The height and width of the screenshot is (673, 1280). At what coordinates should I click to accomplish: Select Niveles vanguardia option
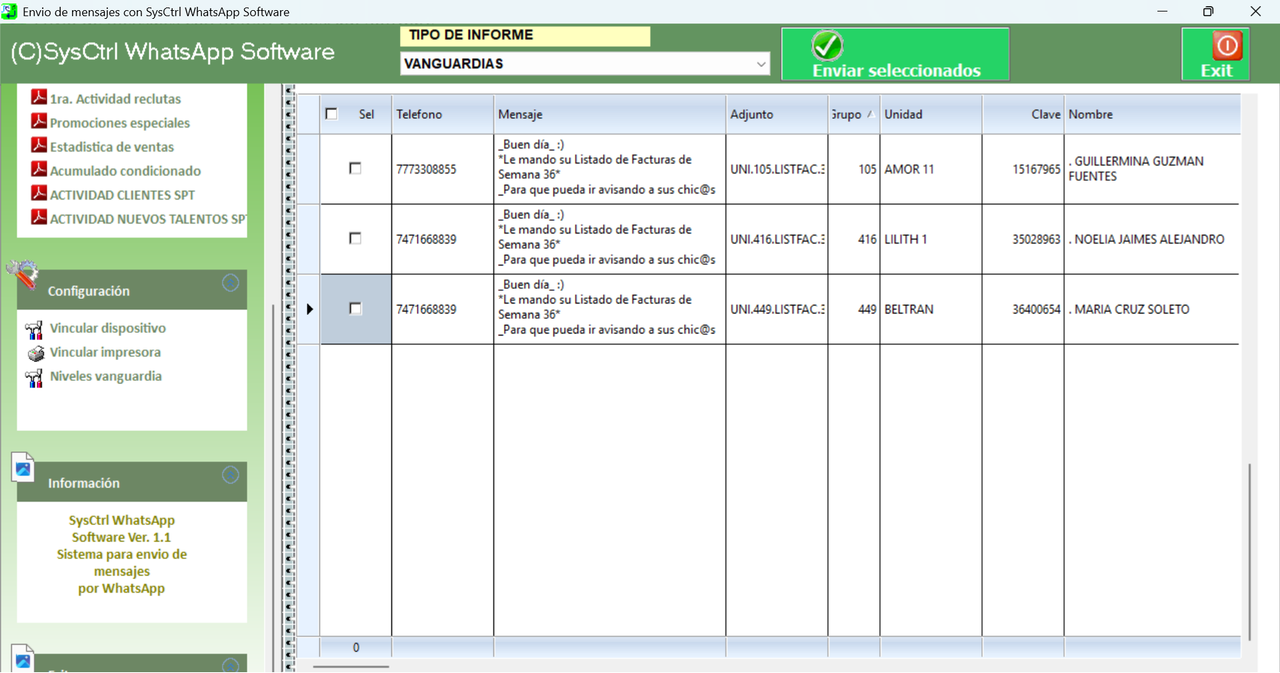[x=106, y=376]
